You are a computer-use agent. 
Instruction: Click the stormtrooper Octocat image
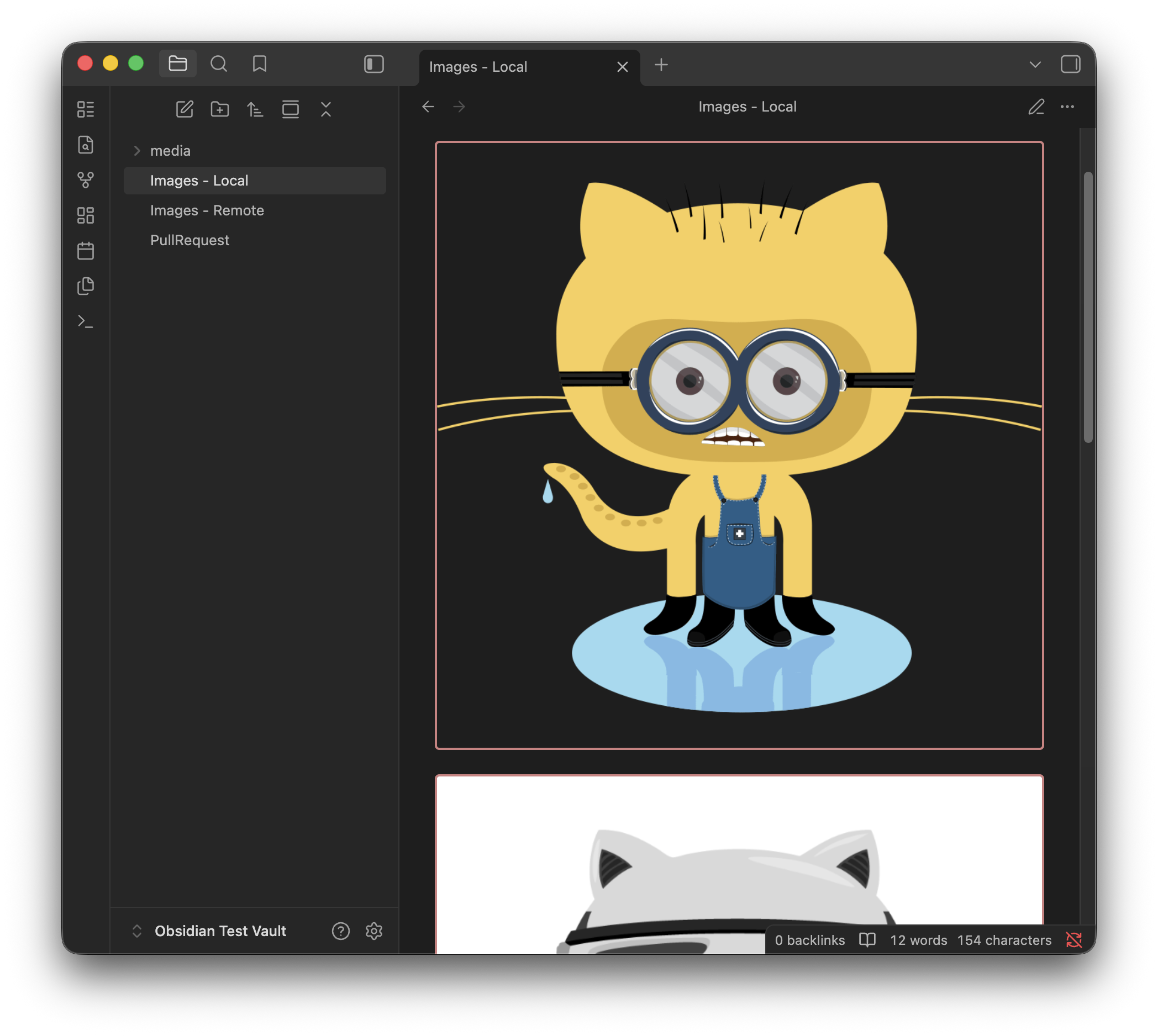coord(739,864)
